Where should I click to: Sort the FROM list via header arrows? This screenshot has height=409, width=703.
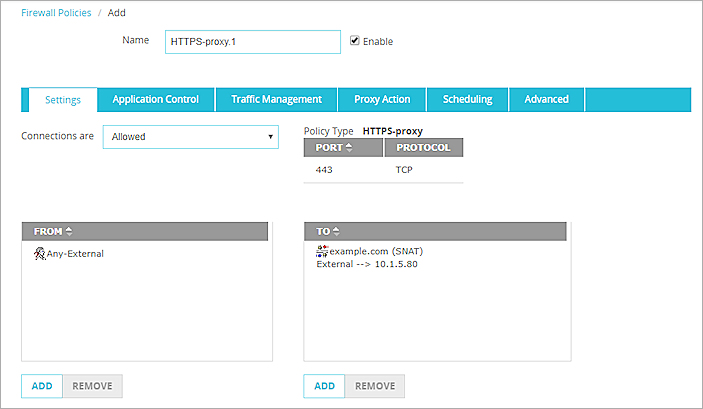[68, 231]
